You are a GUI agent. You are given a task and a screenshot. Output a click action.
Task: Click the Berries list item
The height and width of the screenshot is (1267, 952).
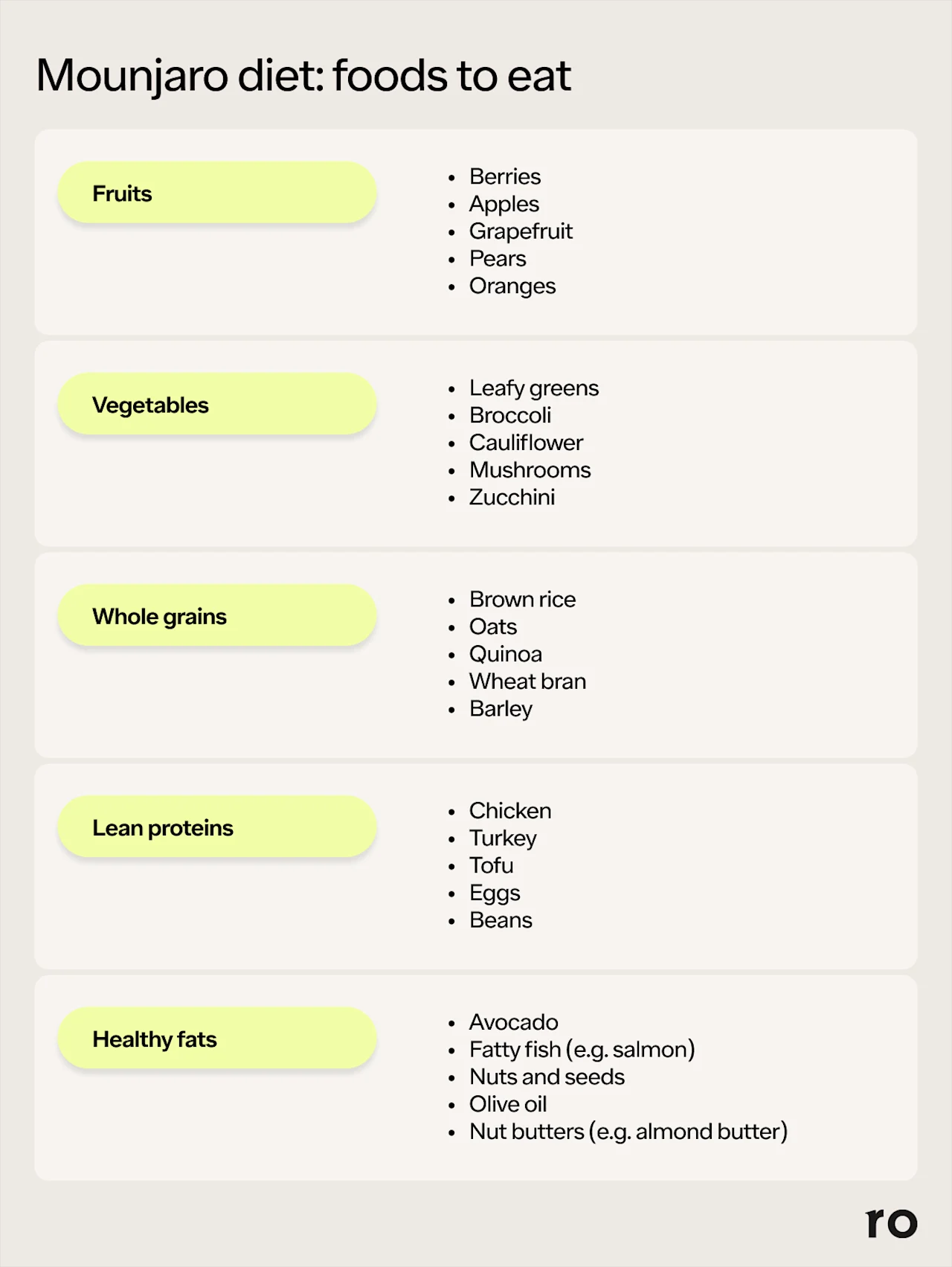coord(504,177)
